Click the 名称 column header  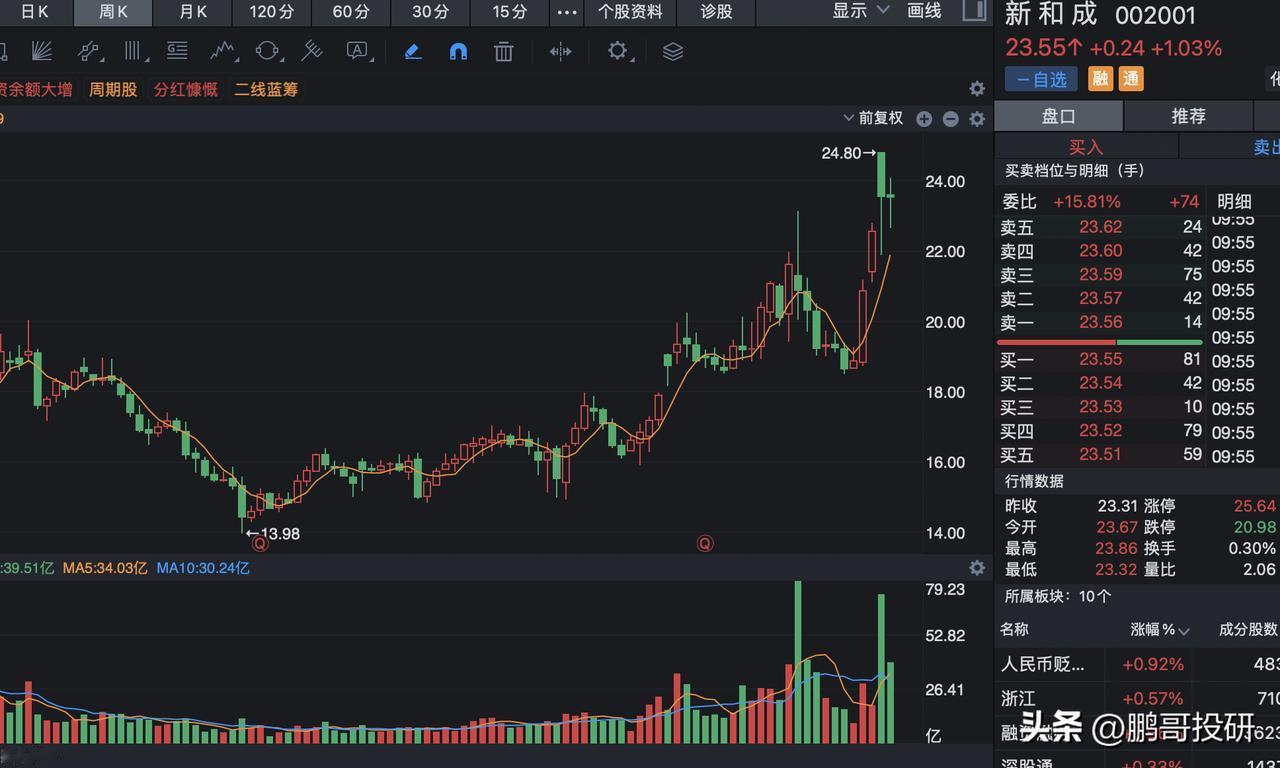pyautogui.click(x=1014, y=629)
